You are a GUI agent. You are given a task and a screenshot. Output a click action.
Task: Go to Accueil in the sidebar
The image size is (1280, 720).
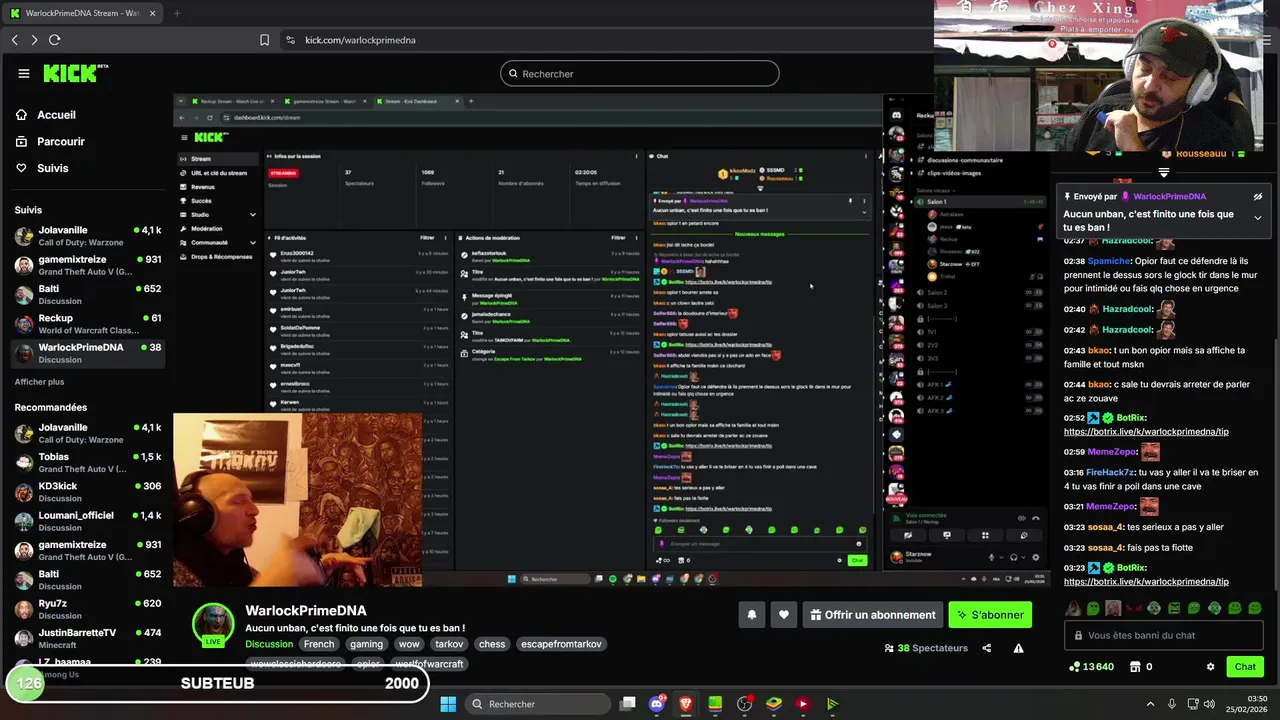pos(46,115)
